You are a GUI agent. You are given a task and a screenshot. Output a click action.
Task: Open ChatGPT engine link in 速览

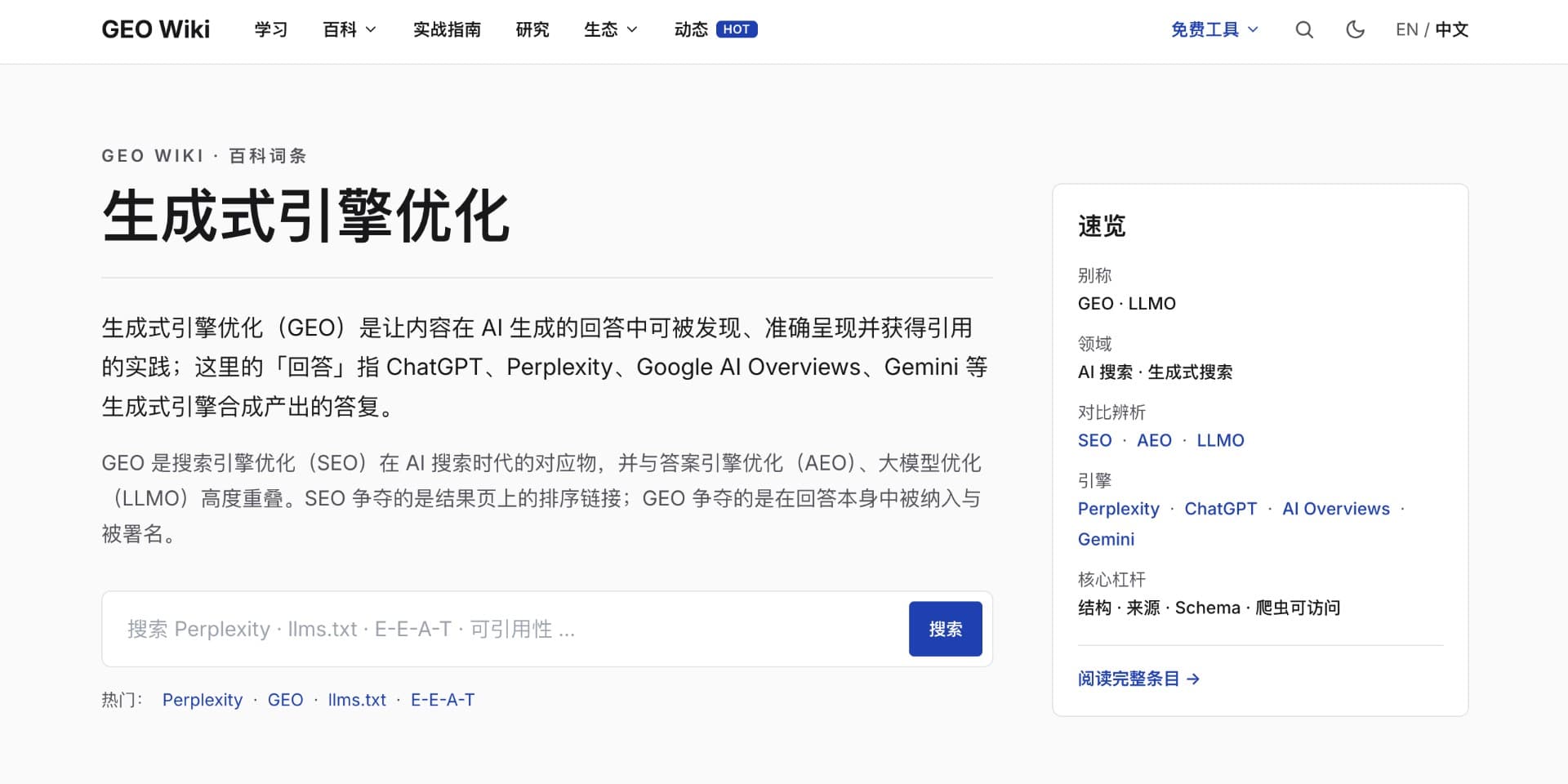1221,509
